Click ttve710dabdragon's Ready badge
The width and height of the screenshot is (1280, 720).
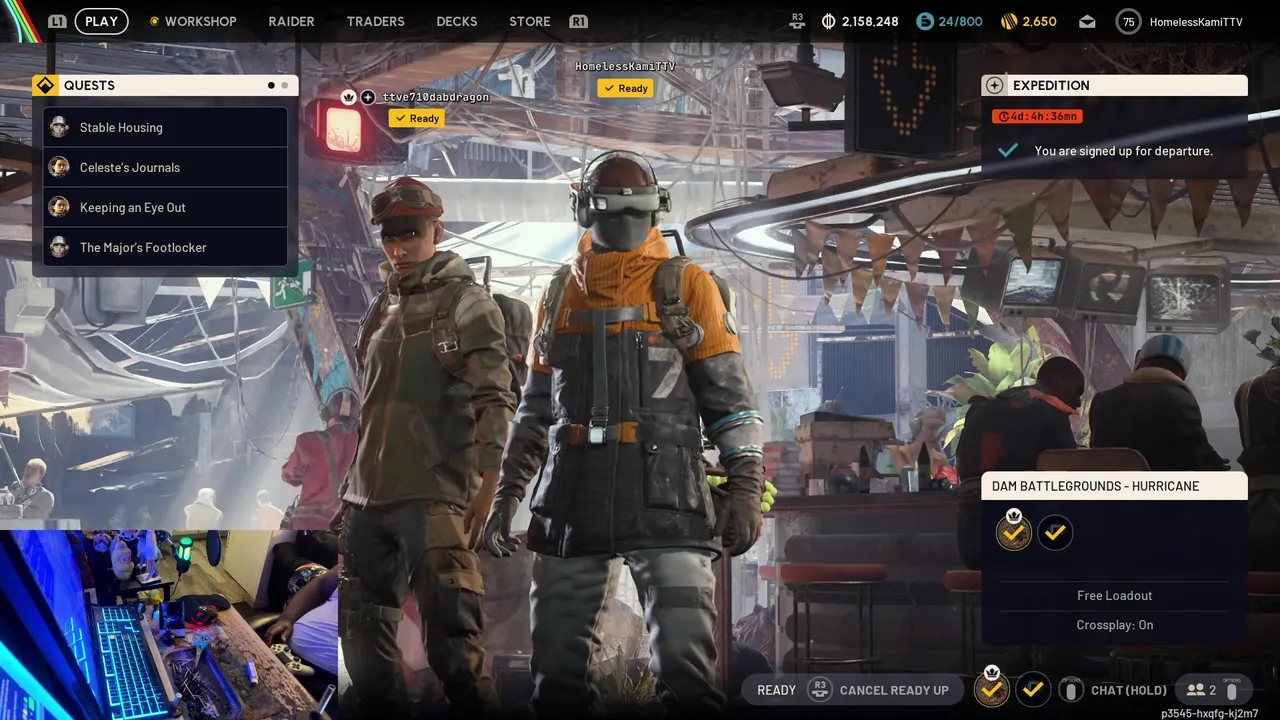pos(417,118)
